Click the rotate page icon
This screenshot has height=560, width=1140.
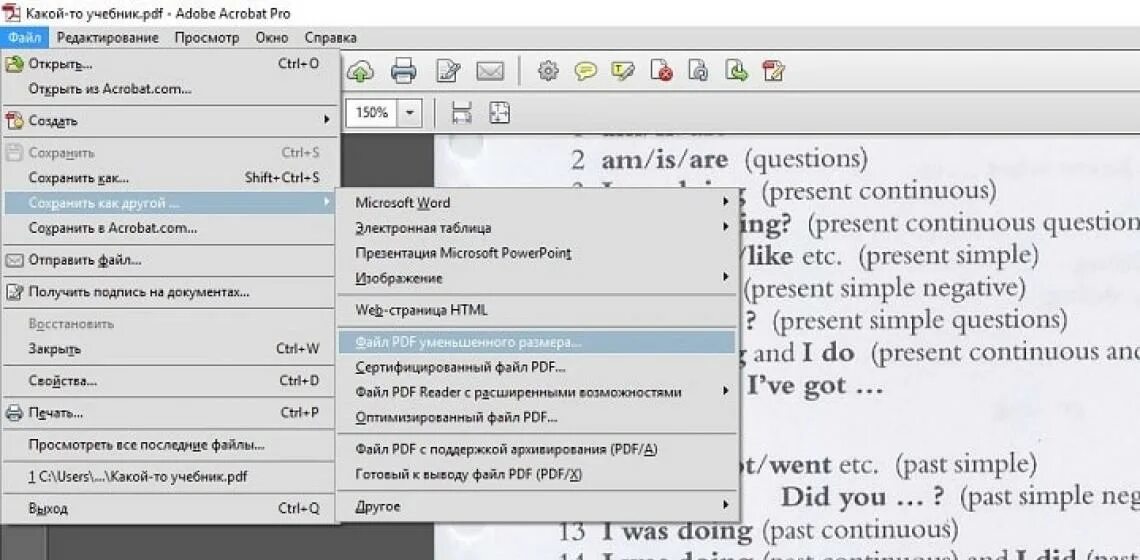click(x=699, y=71)
